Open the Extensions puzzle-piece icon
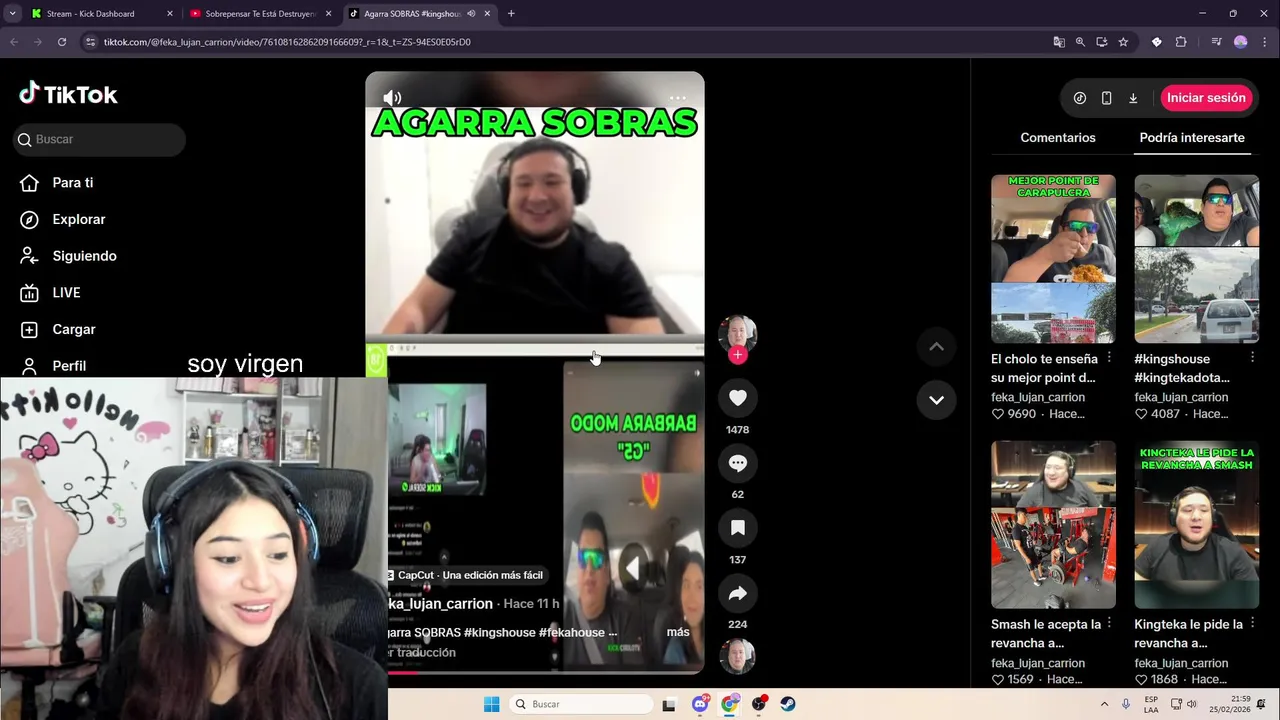The image size is (1280, 720). (x=1181, y=42)
